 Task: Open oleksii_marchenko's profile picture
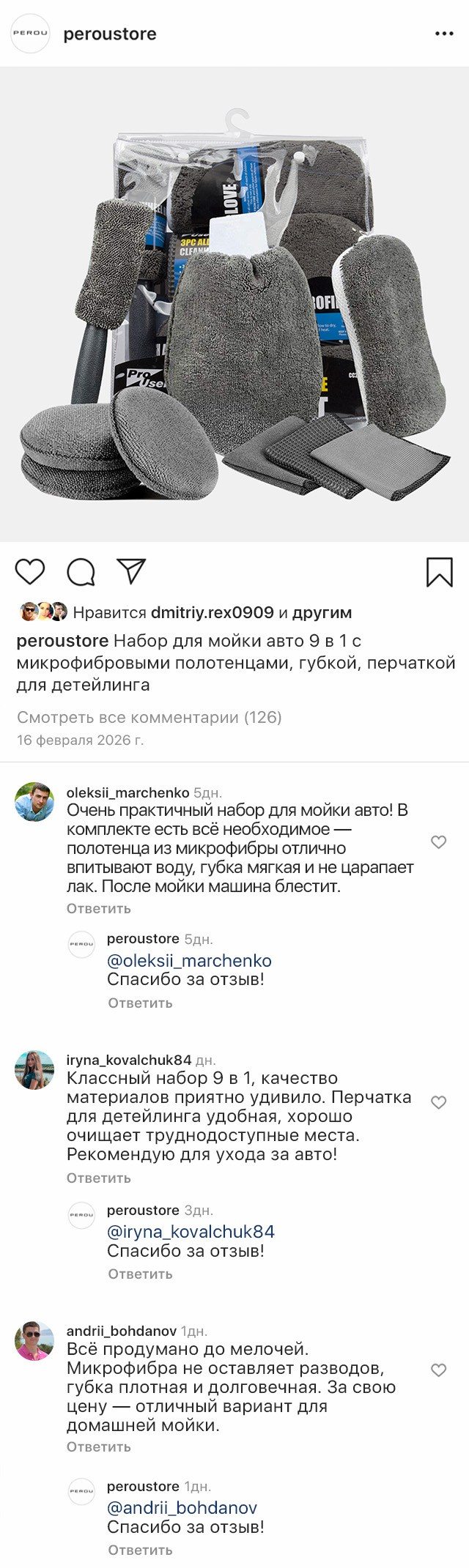pyautogui.click(x=34, y=802)
